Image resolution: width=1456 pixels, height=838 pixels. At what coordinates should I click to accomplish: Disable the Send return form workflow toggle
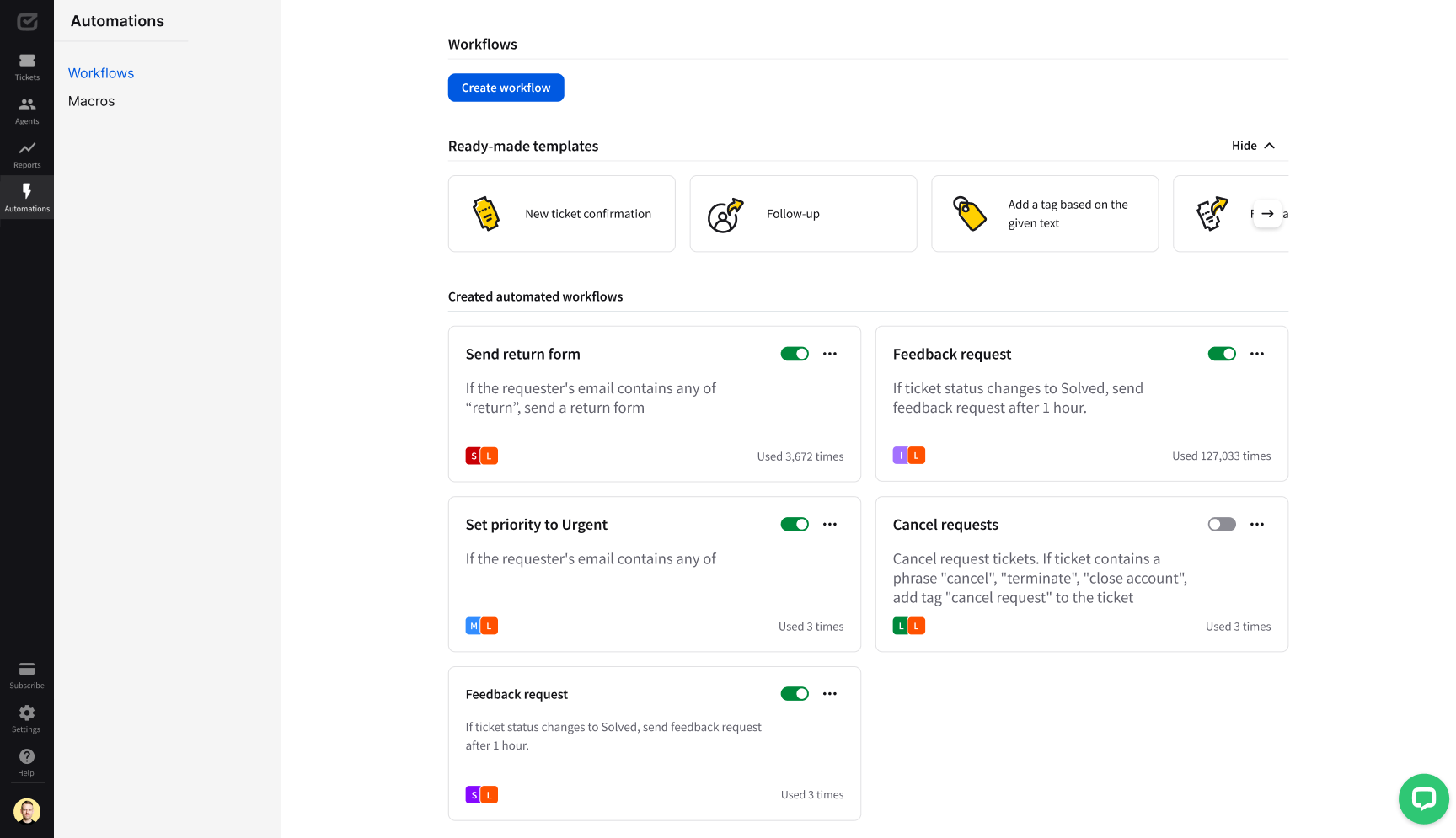click(x=795, y=354)
